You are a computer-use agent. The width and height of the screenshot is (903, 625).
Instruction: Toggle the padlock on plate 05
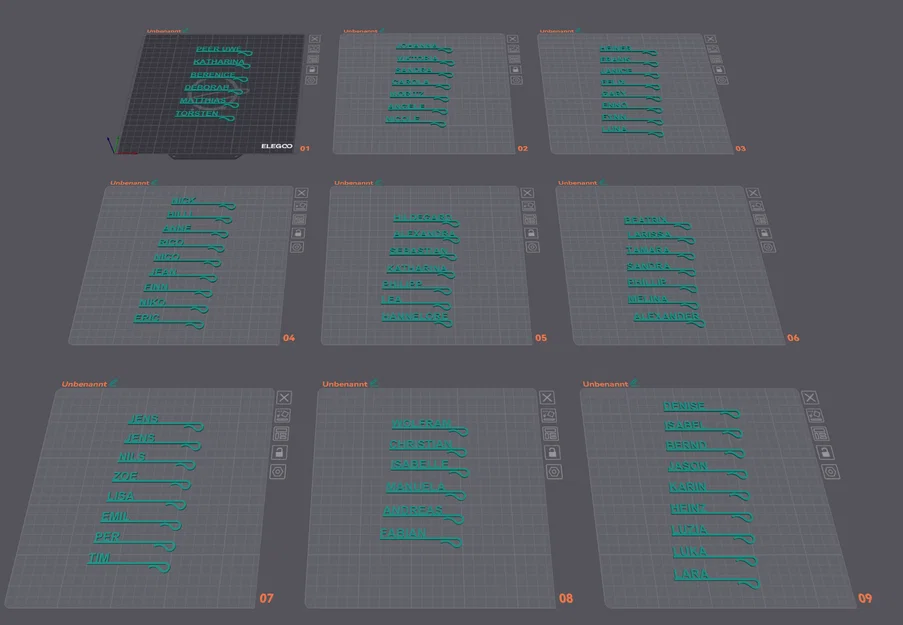[531, 233]
